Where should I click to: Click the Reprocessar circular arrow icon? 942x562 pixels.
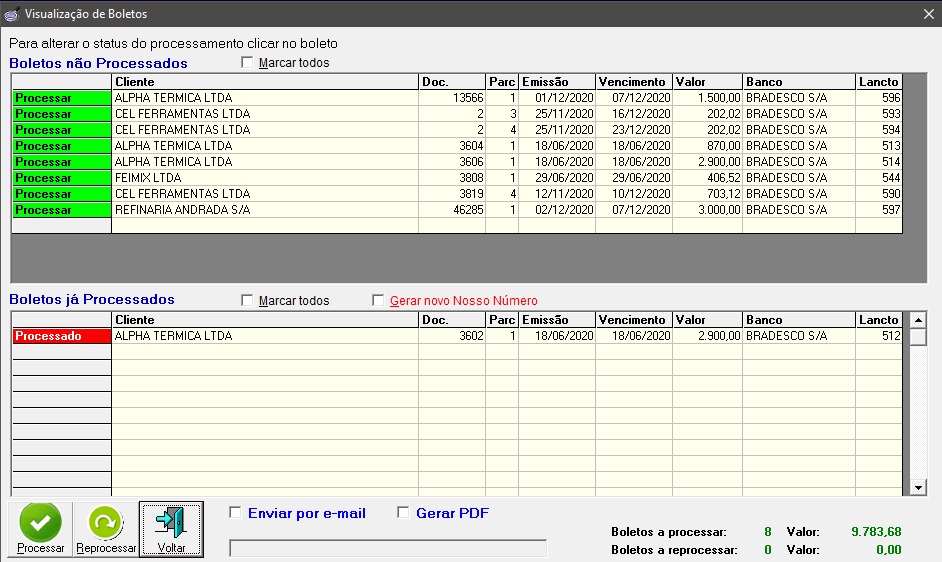click(x=106, y=522)
